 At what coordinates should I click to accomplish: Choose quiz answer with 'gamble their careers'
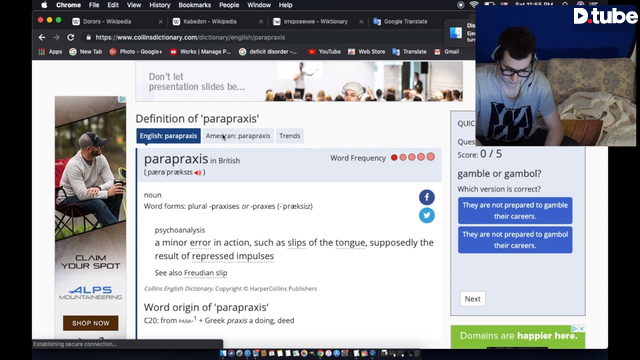515,211
